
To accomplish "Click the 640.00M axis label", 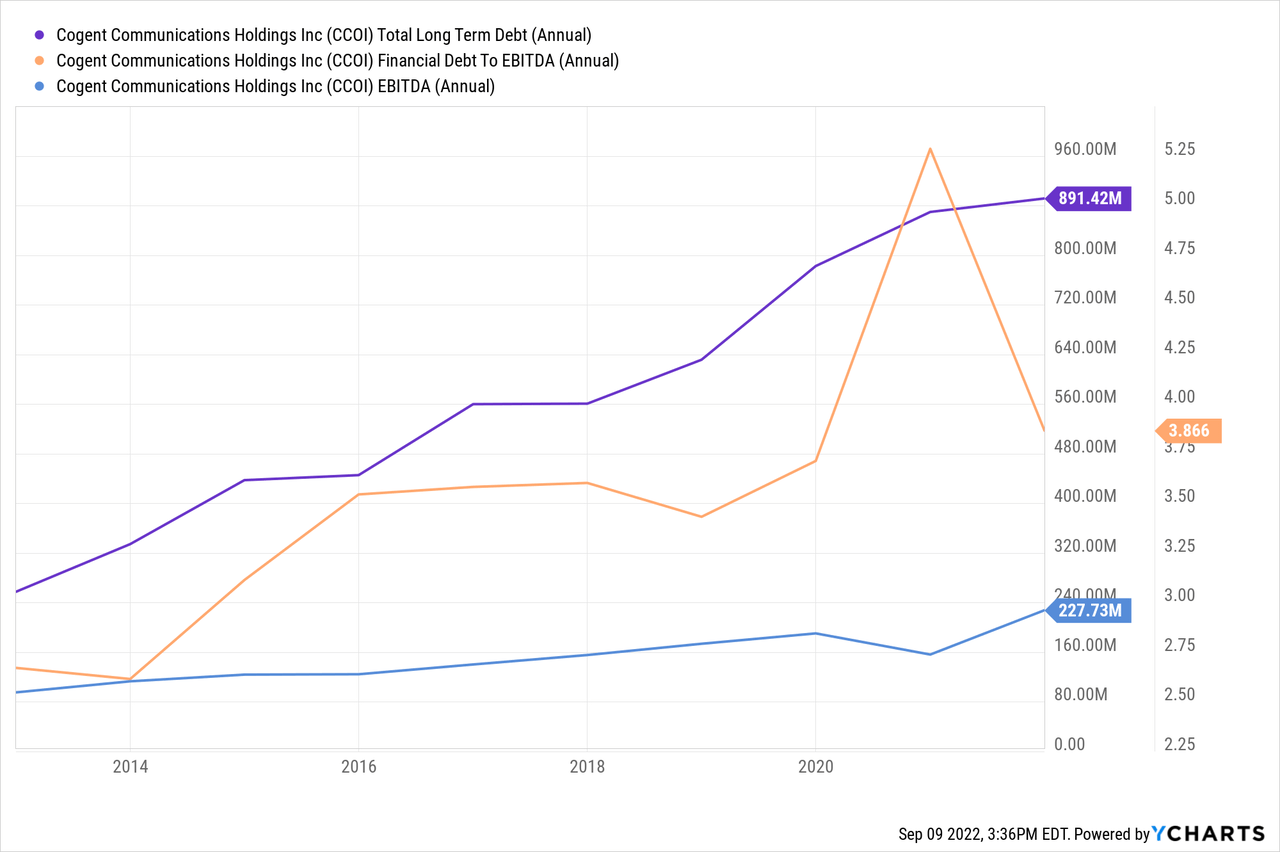I will tap(1086, 347).
